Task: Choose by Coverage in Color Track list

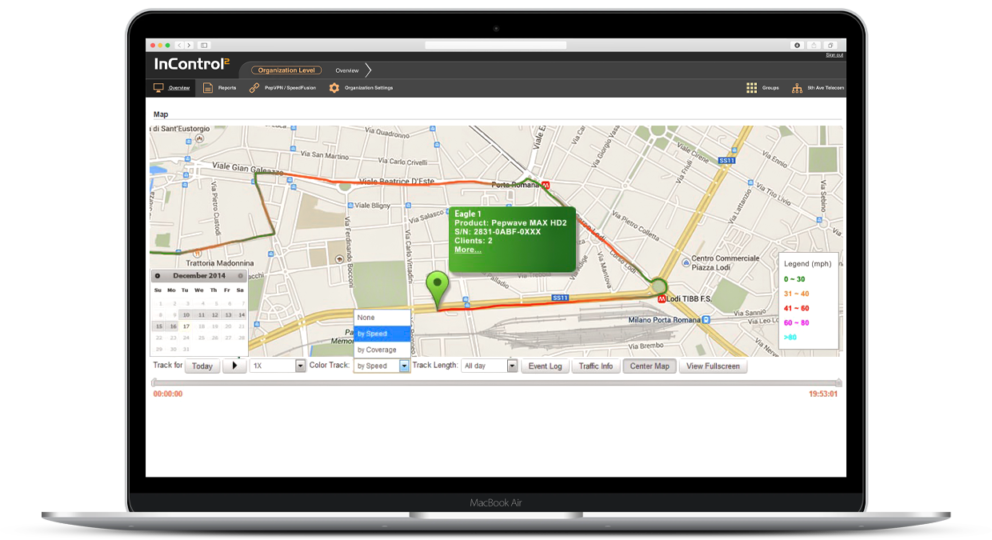Action: pyautogui.click(x=382, y=350)
